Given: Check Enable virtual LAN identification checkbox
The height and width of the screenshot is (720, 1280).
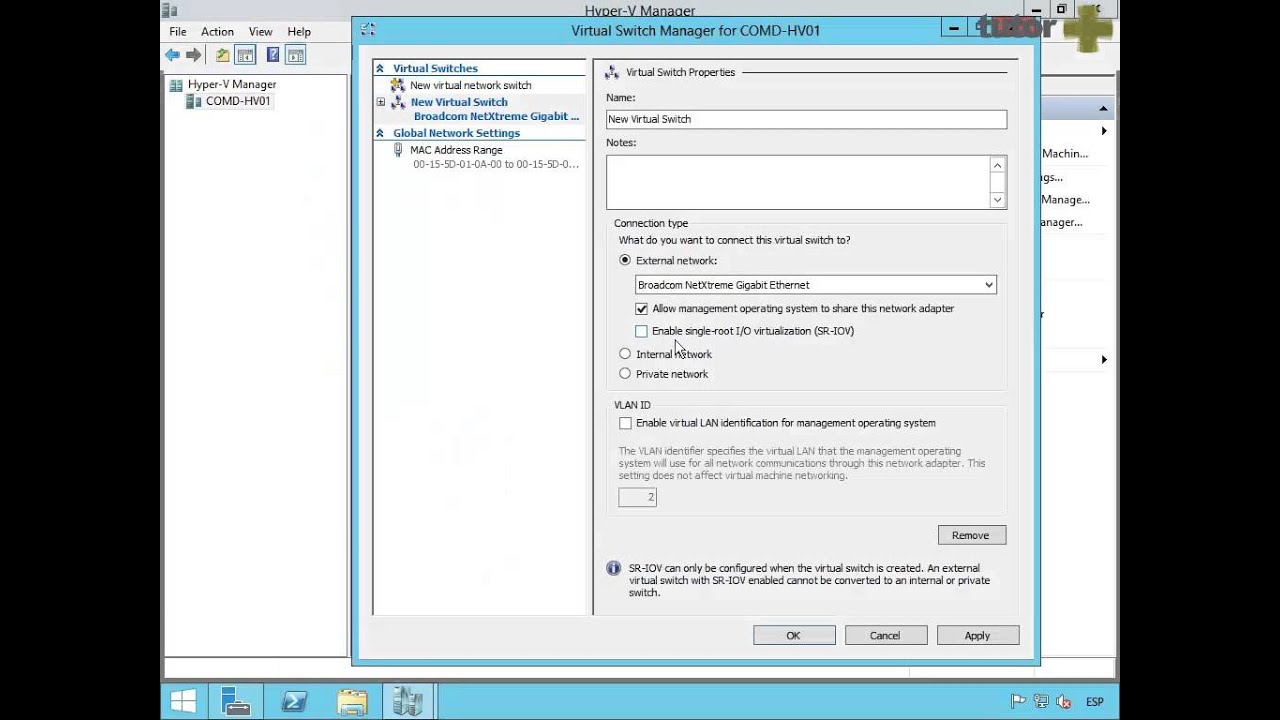Looking at the screenshot, I should tap(625, 423).
